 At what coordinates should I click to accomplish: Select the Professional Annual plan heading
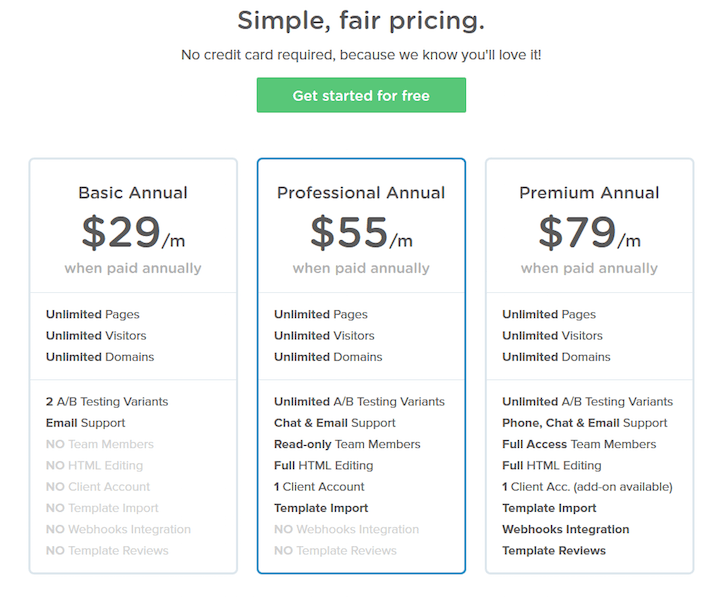(361, 193)
